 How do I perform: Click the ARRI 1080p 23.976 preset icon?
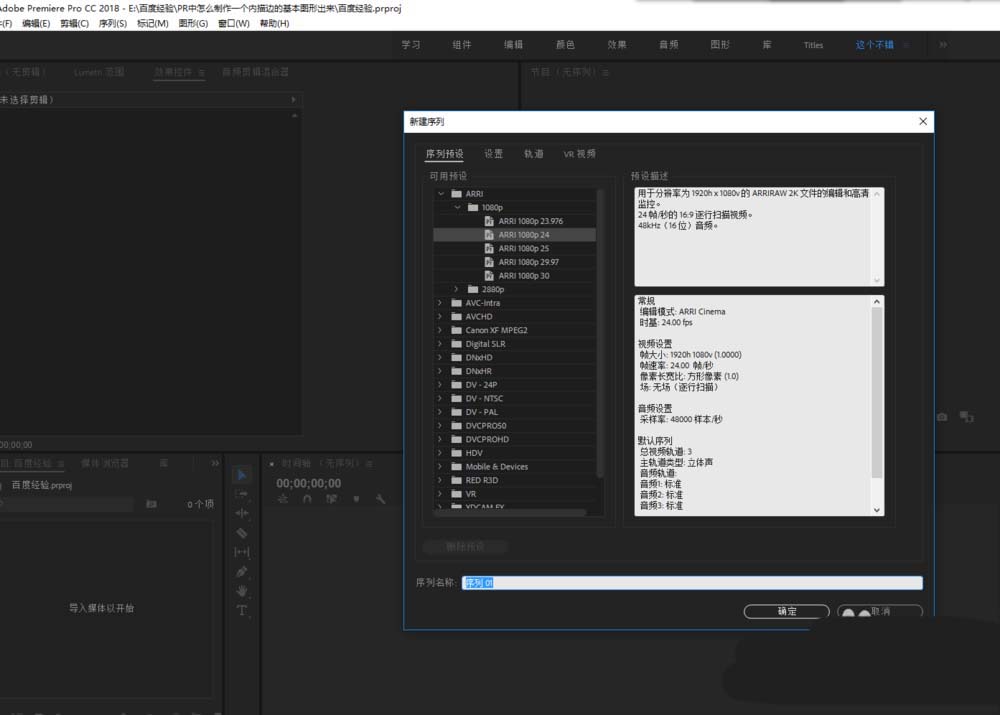pyautogui.click(x=489, y=221)
